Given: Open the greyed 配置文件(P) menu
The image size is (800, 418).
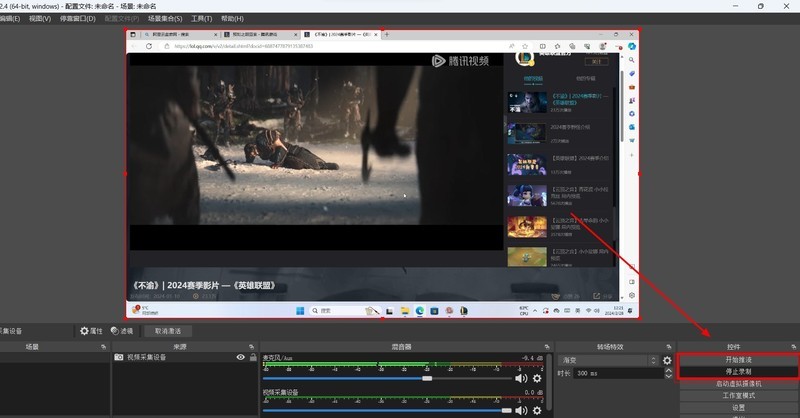Looking at the screenshot, I should [121, 18].
